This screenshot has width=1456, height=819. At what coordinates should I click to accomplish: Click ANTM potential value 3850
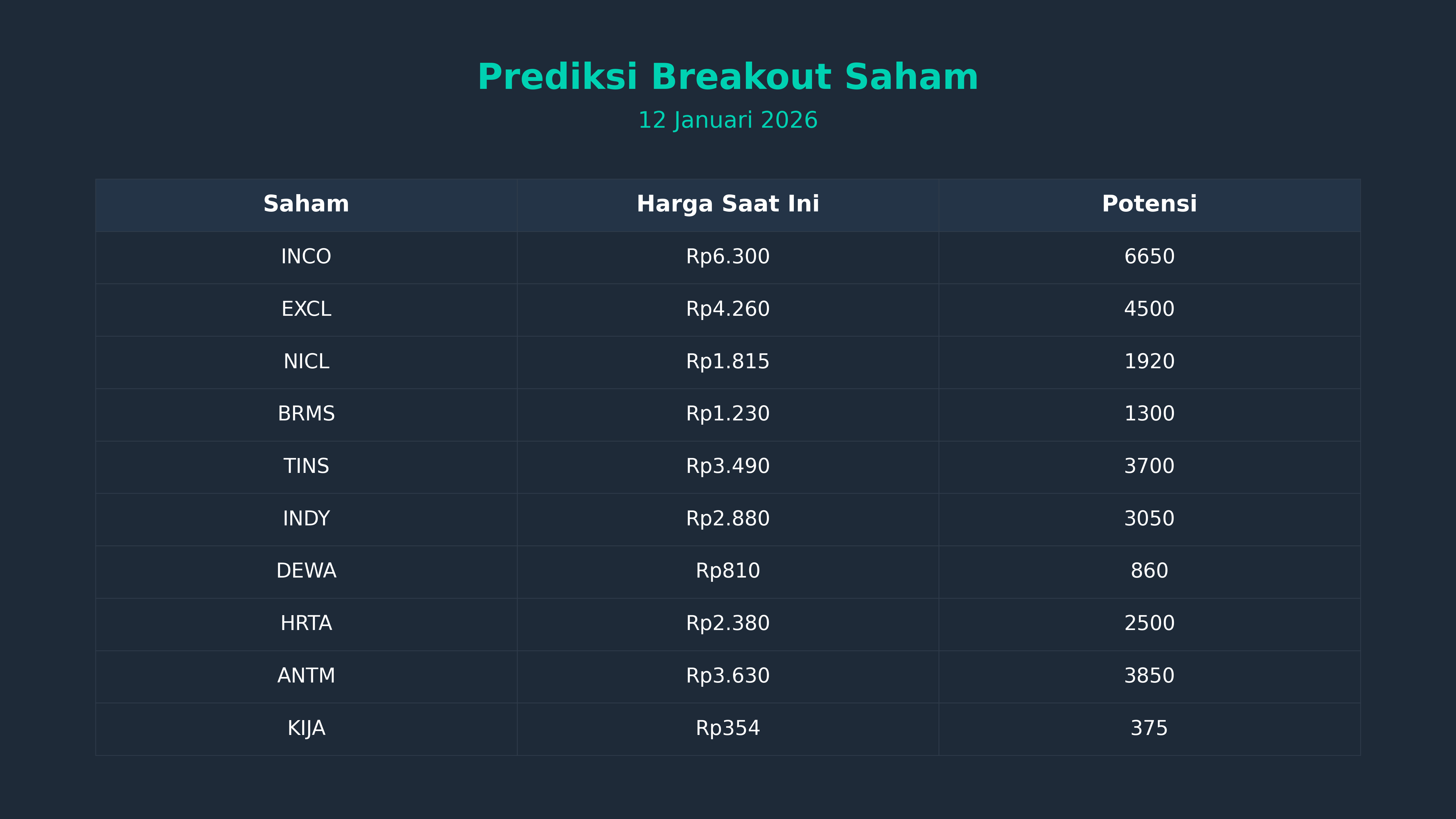[1149, 676]
